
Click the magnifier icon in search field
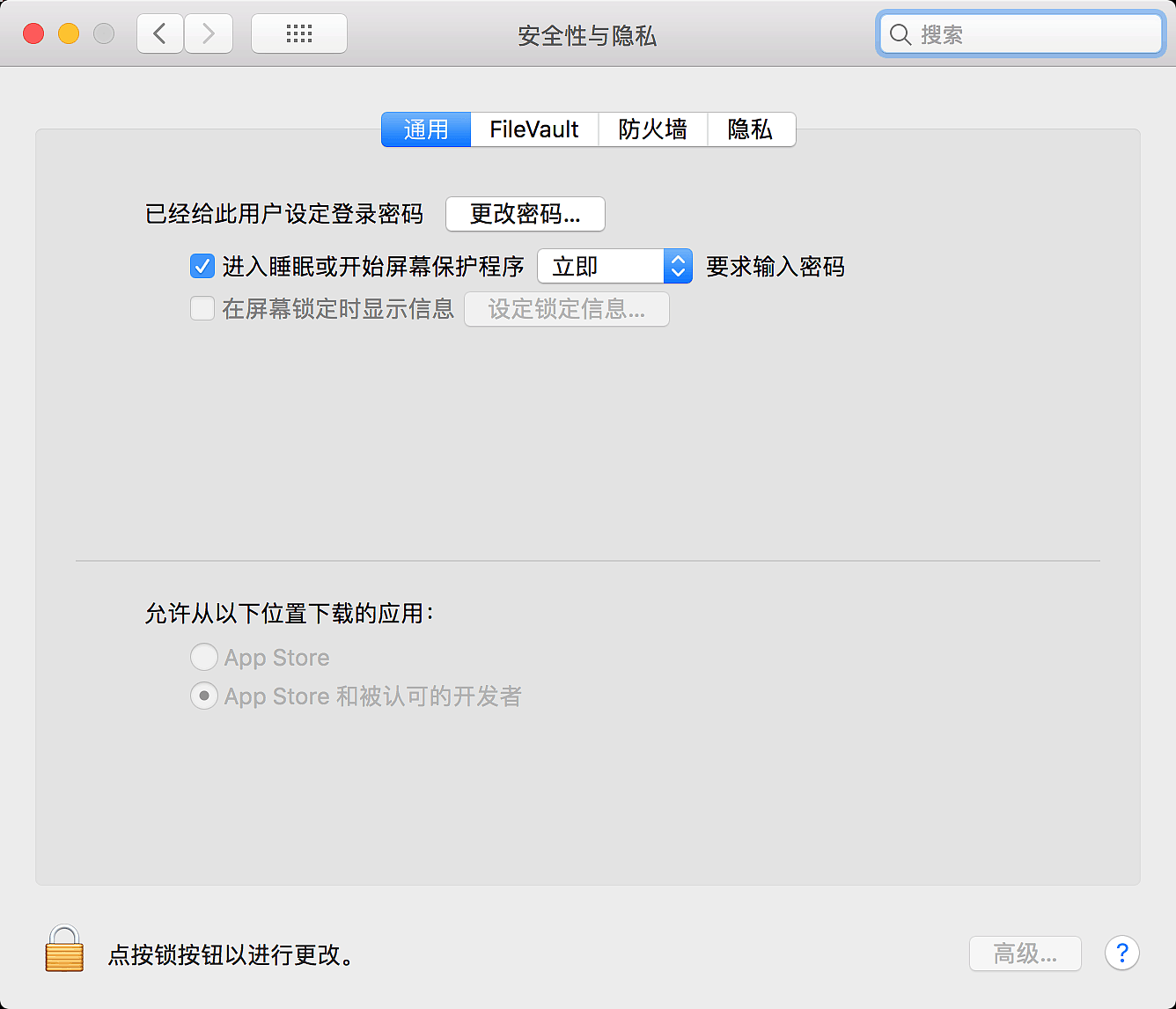[x=900, y=35]
